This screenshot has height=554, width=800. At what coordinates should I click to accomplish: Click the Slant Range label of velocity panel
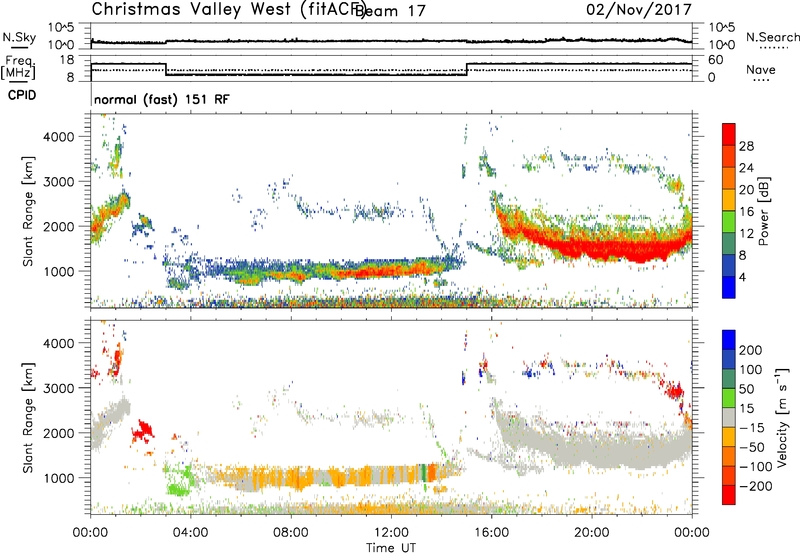28,418
